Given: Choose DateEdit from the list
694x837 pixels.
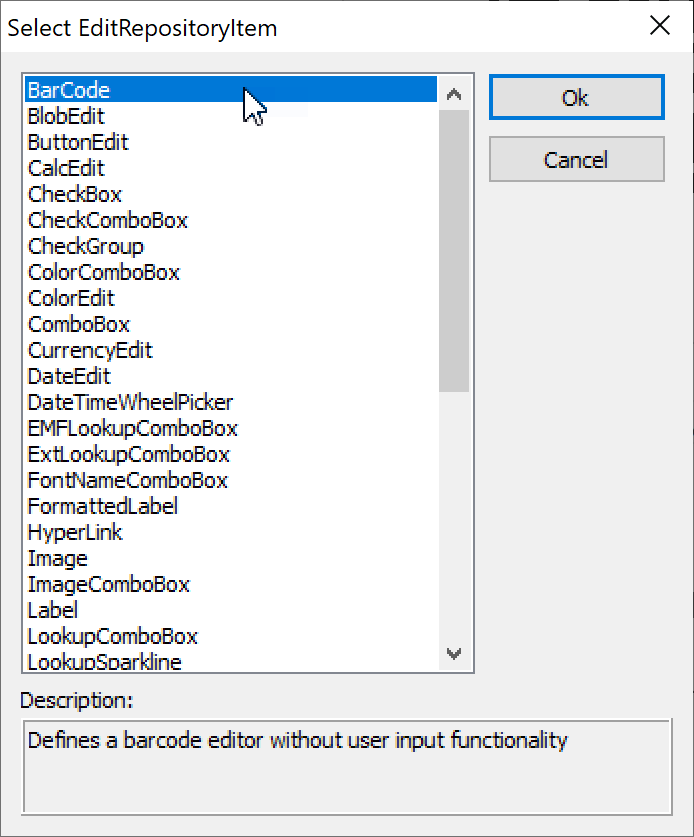Looking at the screenshot, I should point(69,376).
